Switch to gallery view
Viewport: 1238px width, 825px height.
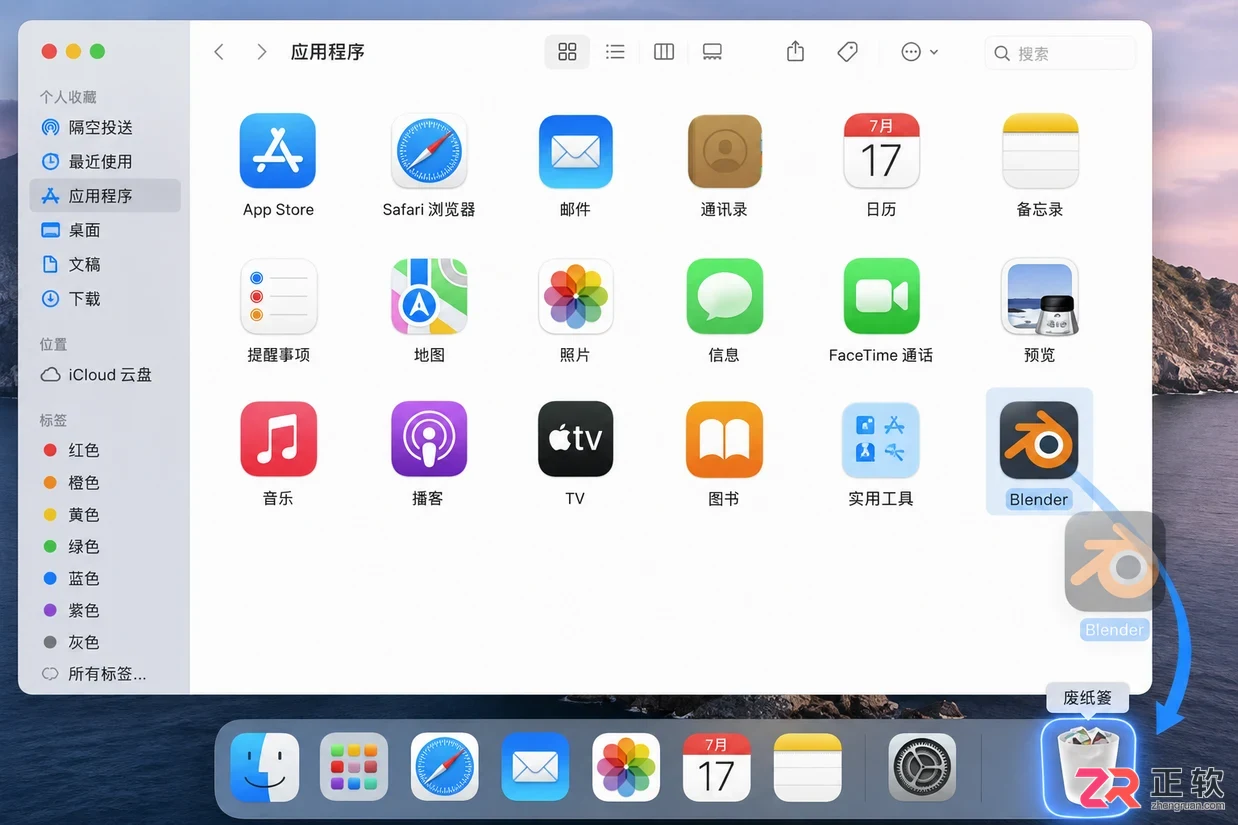[x=712, y=52]
